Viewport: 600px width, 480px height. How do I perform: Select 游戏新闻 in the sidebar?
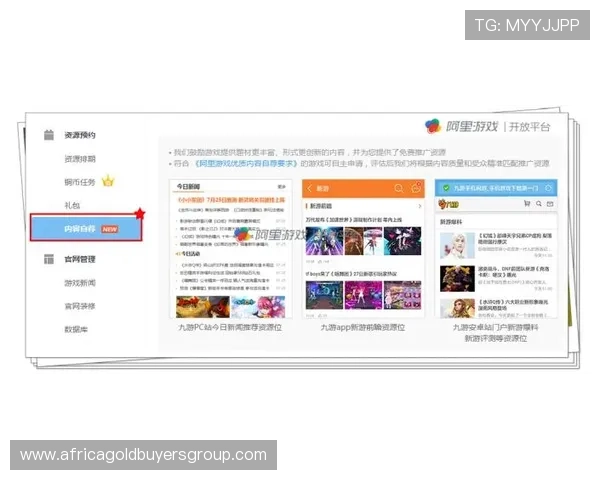(80, 283)
